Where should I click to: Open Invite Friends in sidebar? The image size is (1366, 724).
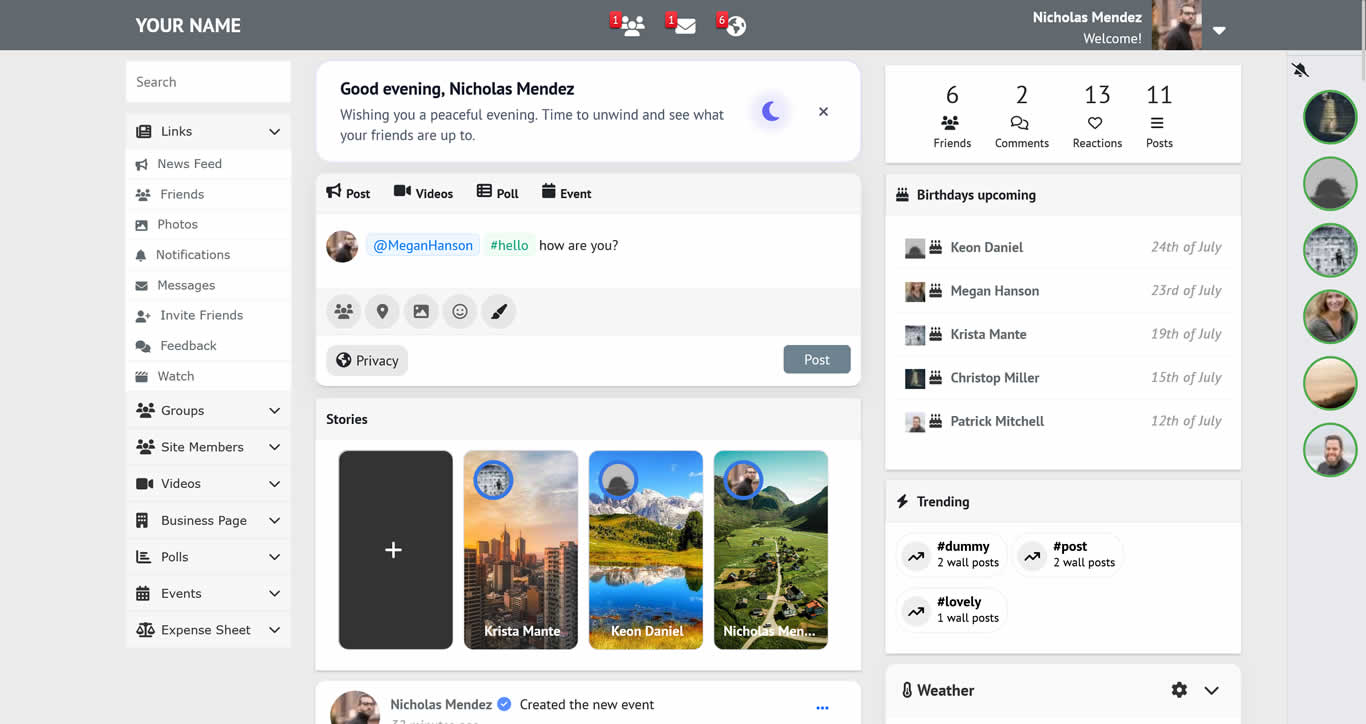[x=208, y=315]
